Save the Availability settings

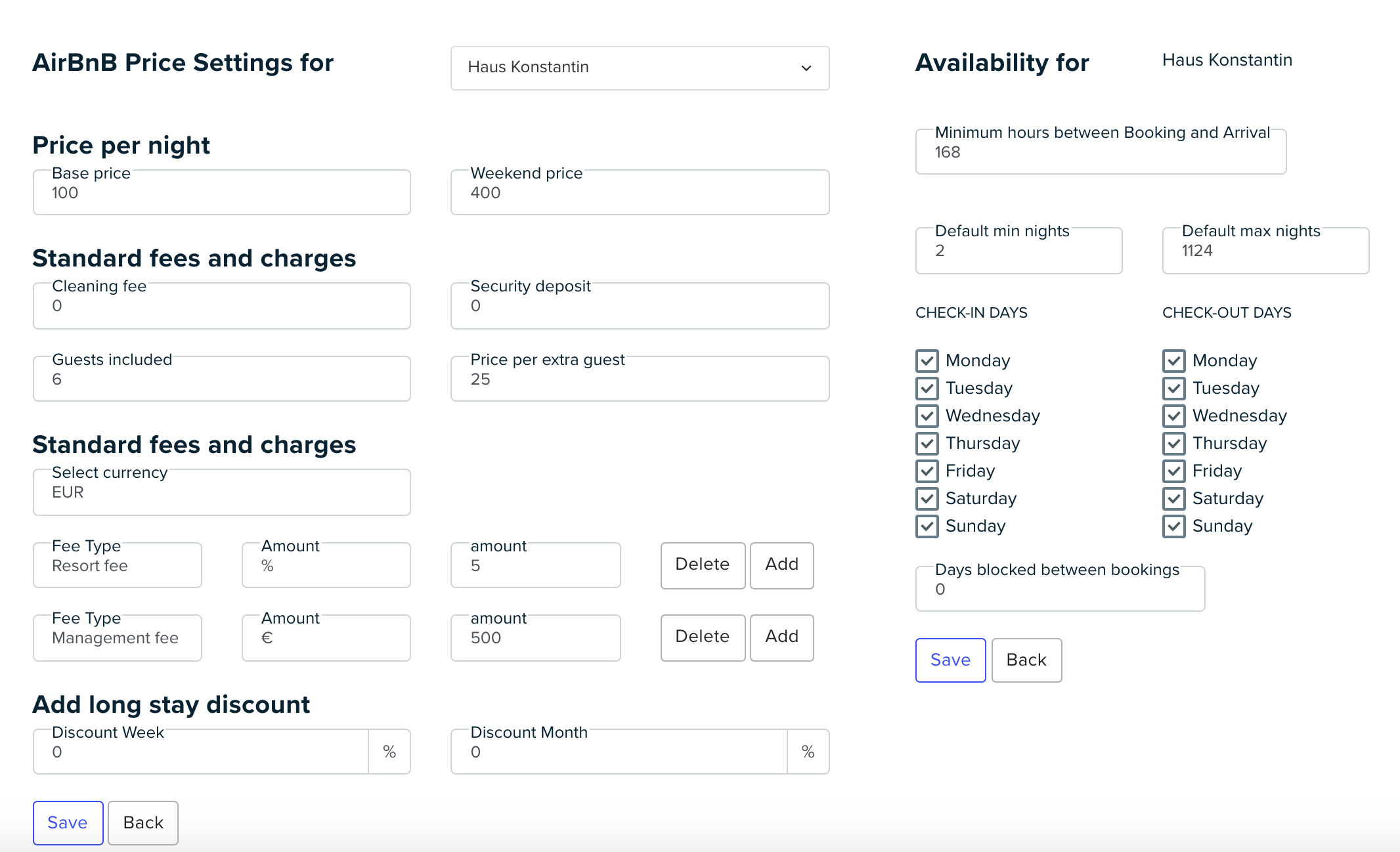click(950, 660)
